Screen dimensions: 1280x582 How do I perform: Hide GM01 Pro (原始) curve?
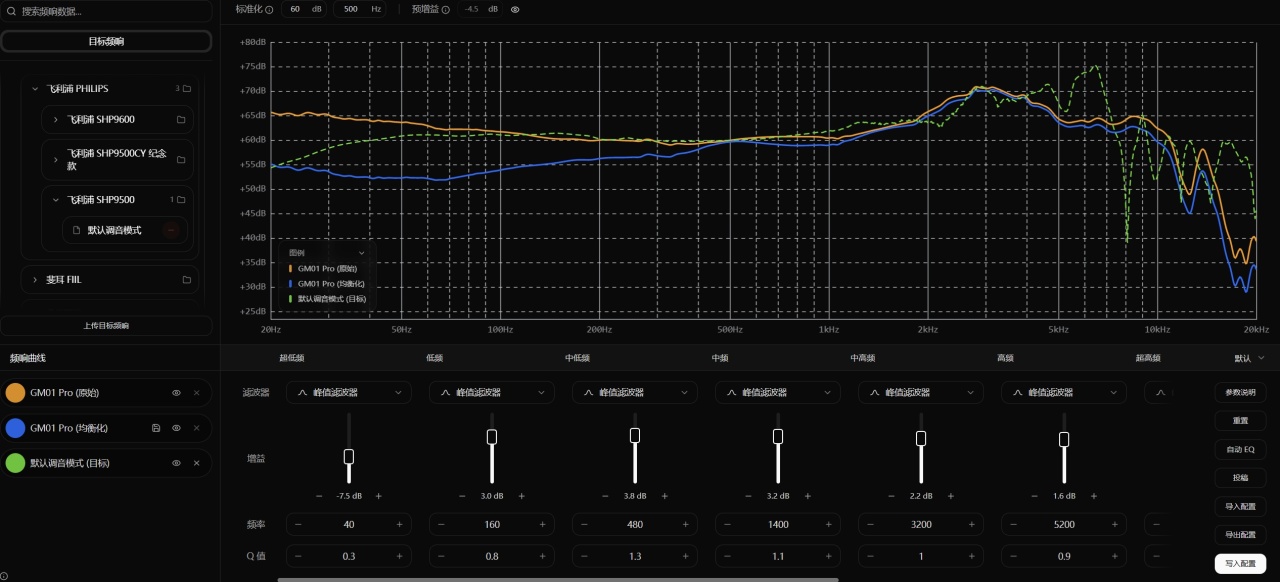176,393
